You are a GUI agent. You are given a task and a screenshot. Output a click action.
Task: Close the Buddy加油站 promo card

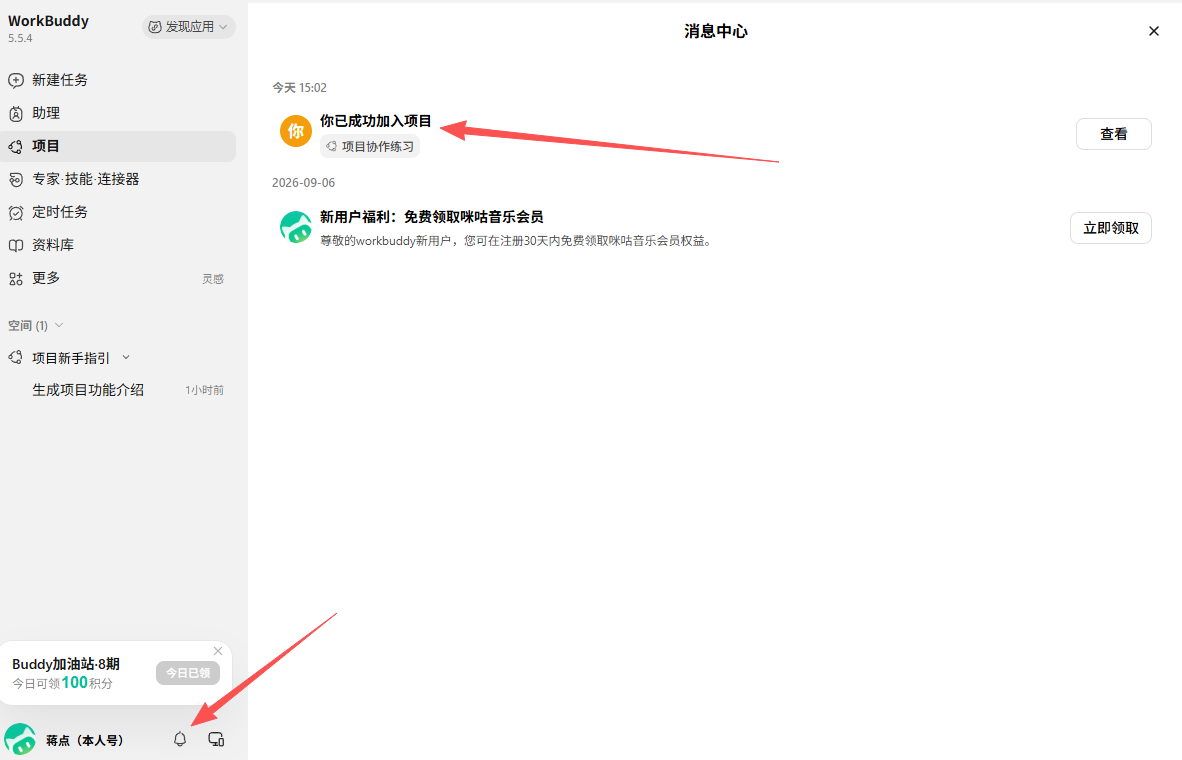(x=218, y=651)
